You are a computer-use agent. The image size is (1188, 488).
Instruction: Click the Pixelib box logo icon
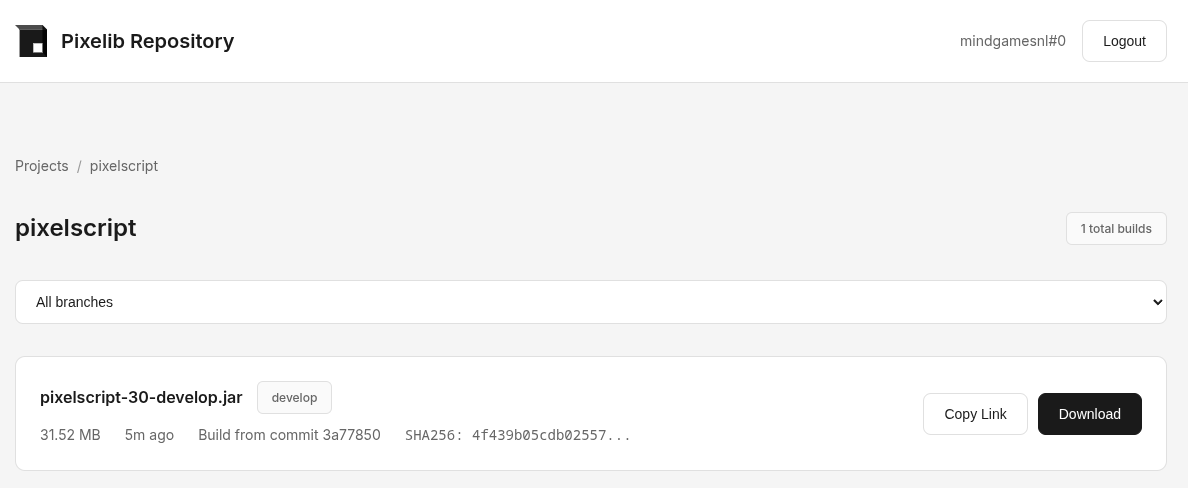[32, 41]
